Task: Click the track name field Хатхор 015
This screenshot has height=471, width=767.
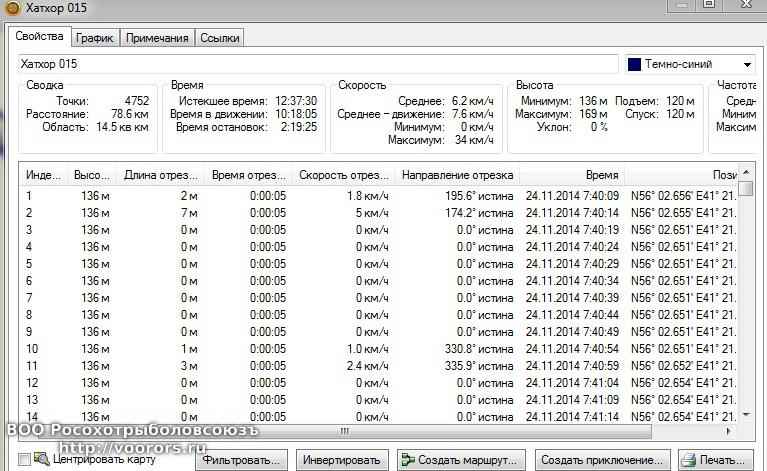Action: (318, 64)
